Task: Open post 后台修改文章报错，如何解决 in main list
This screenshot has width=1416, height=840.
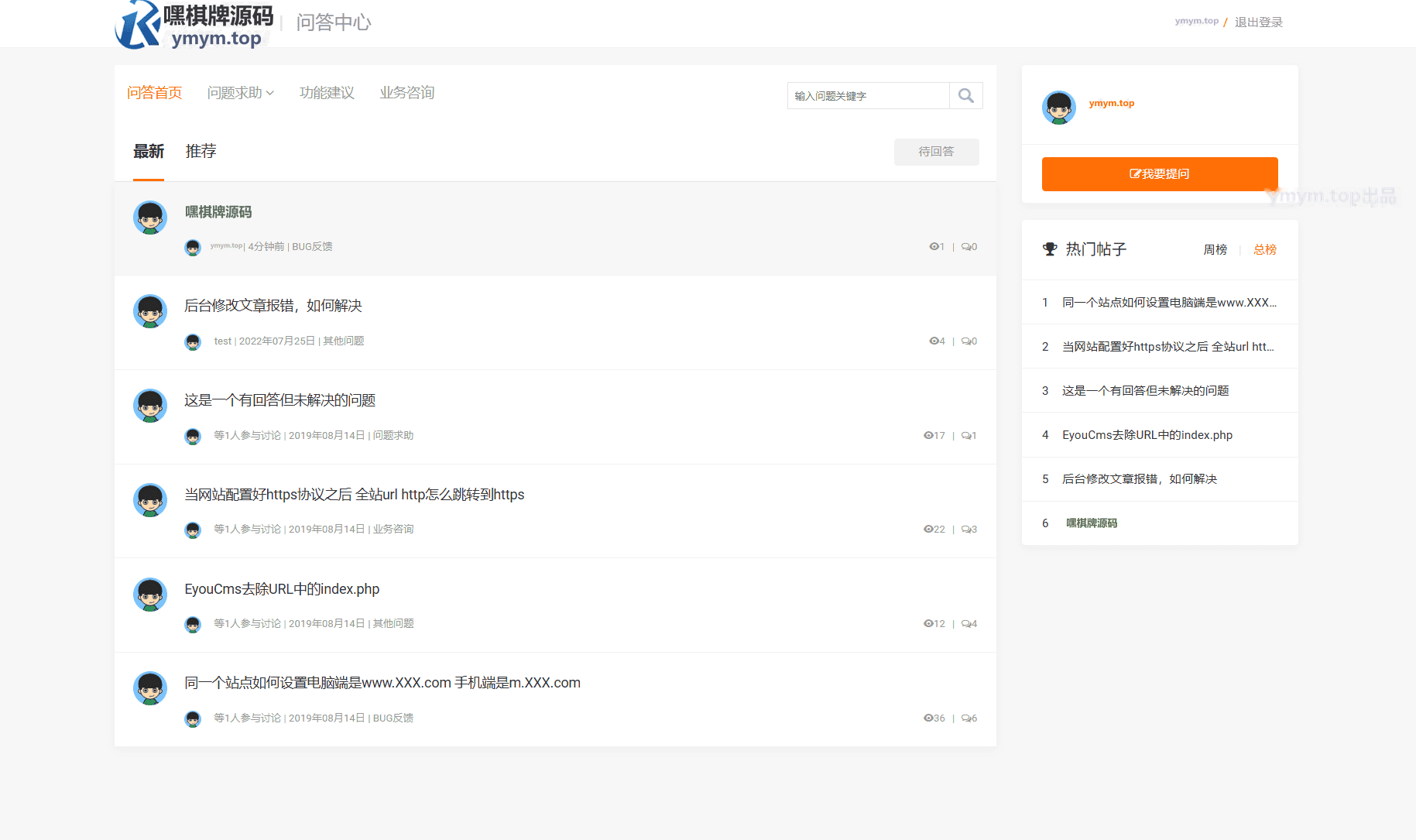Action: click(x=273, y=306)
